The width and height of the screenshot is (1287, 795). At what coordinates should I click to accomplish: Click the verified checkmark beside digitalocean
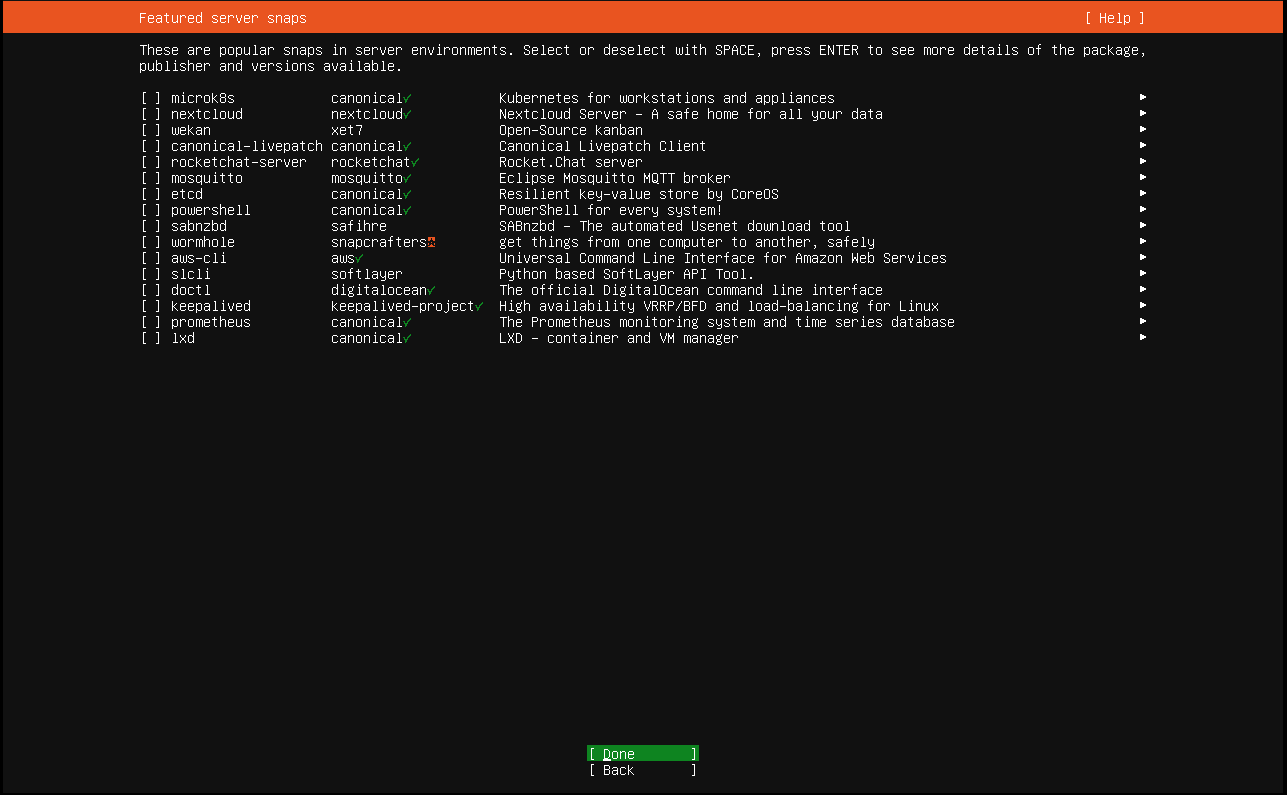431,290
